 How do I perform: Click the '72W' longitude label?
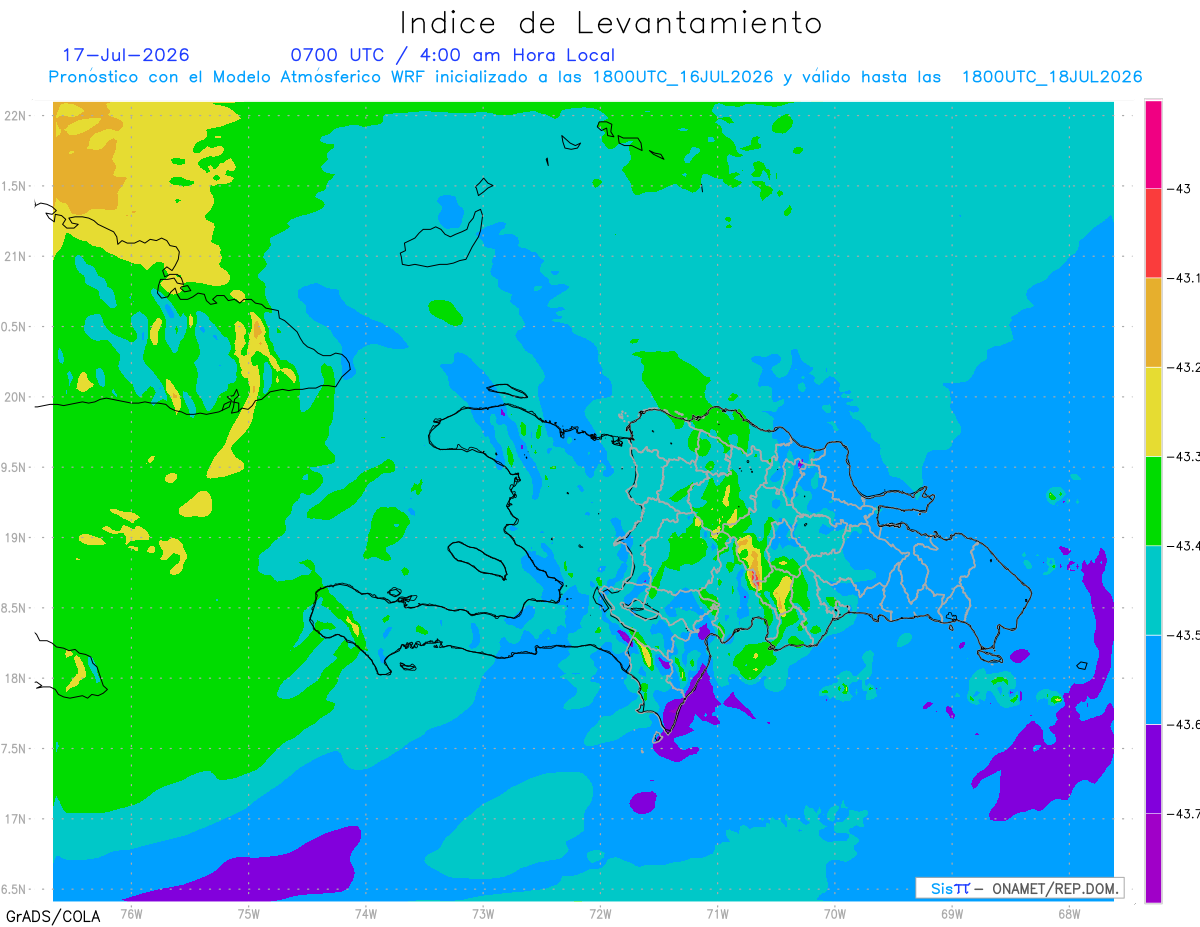(x=600, y=912)
